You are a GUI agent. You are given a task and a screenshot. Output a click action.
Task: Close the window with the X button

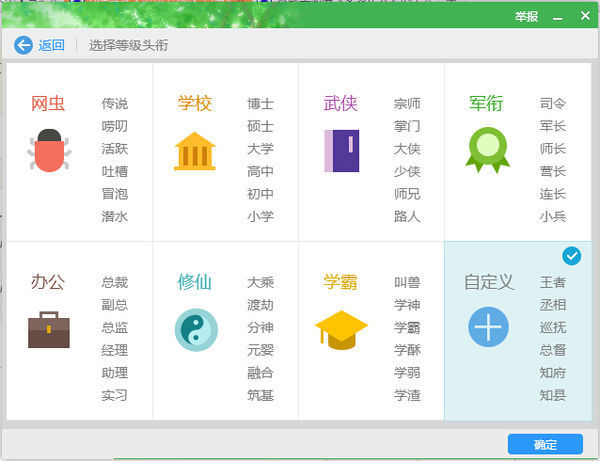click(585, 16)
